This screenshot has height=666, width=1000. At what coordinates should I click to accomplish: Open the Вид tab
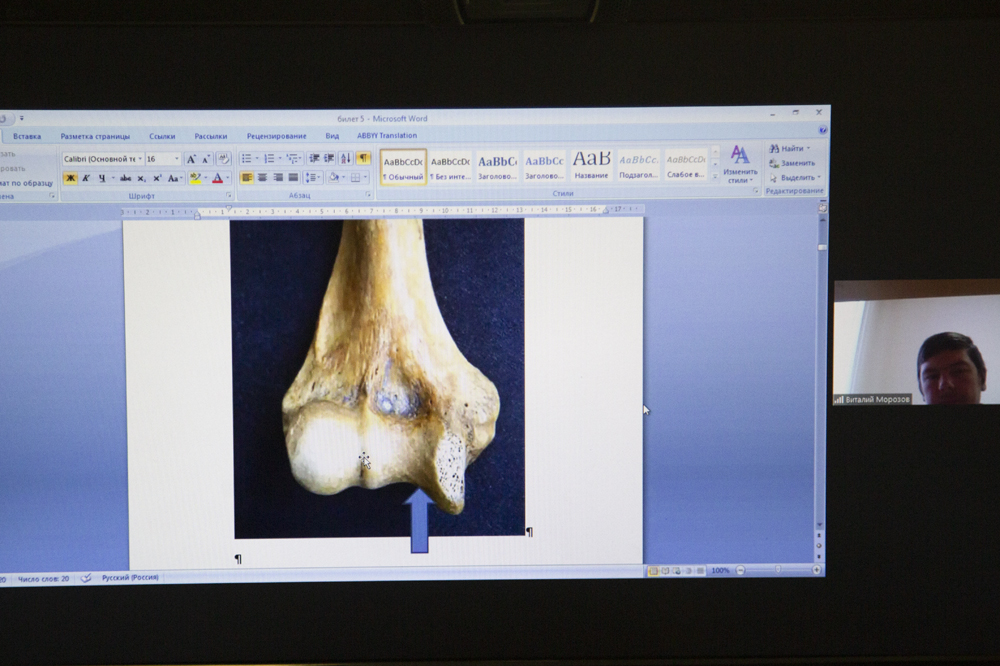(332, 136)
